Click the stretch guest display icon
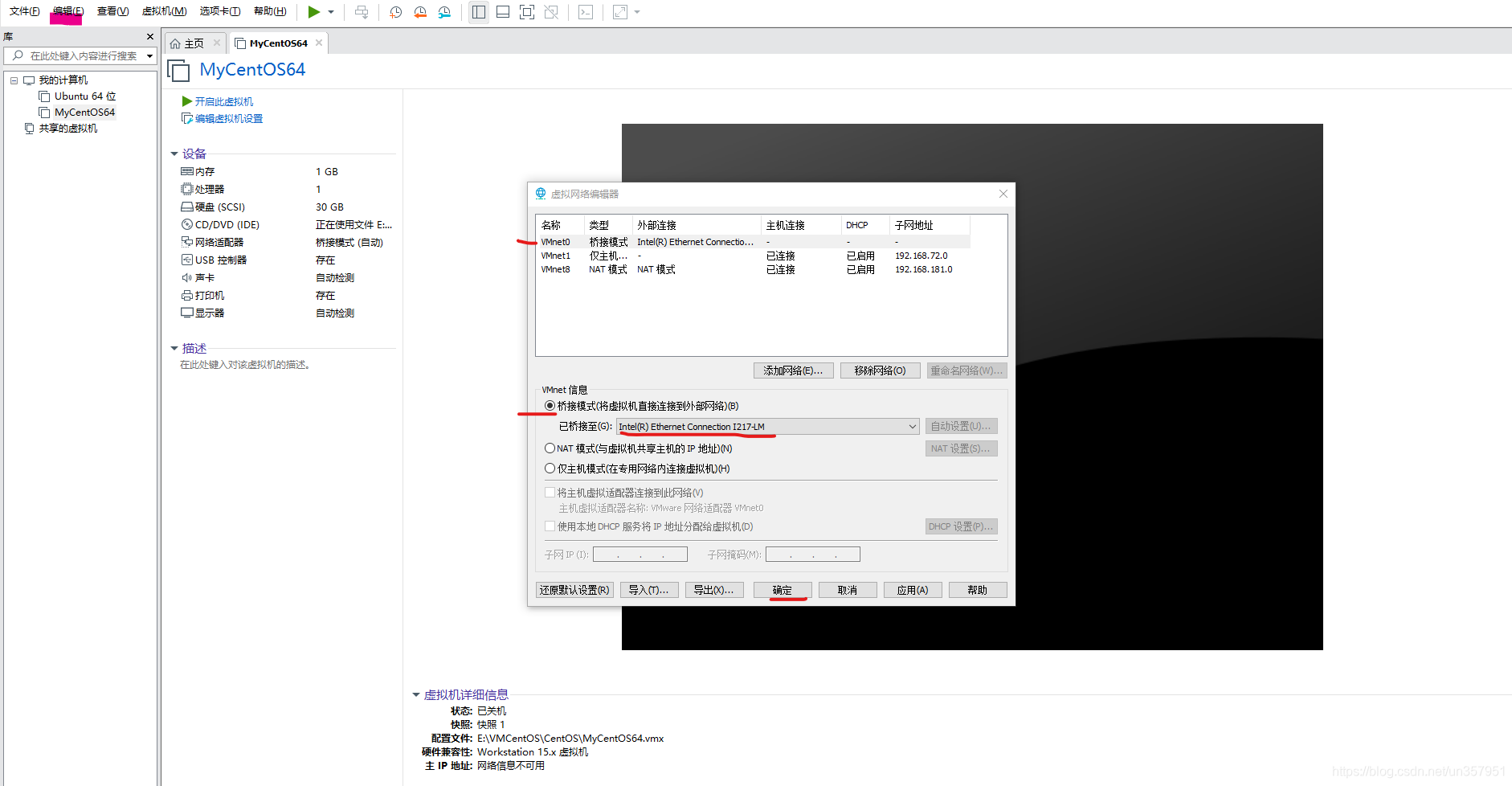The height and width of the screenshot is (786, 1512). (x=620, y=12)
